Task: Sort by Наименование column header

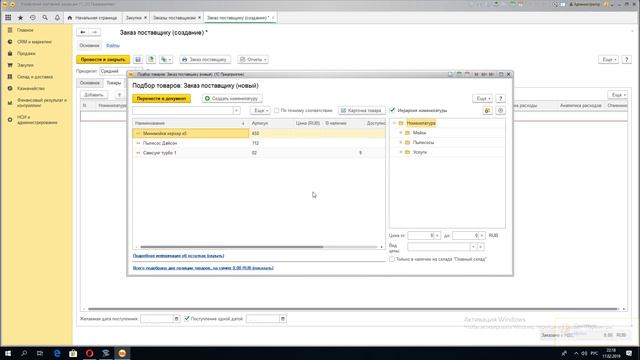Action: point(191,123)
